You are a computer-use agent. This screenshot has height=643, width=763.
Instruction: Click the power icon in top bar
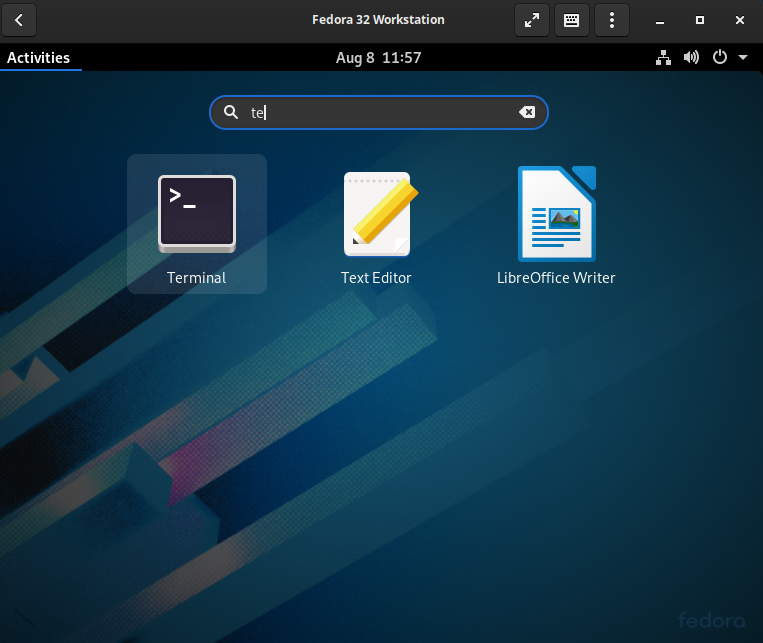[x=720, y=57]
